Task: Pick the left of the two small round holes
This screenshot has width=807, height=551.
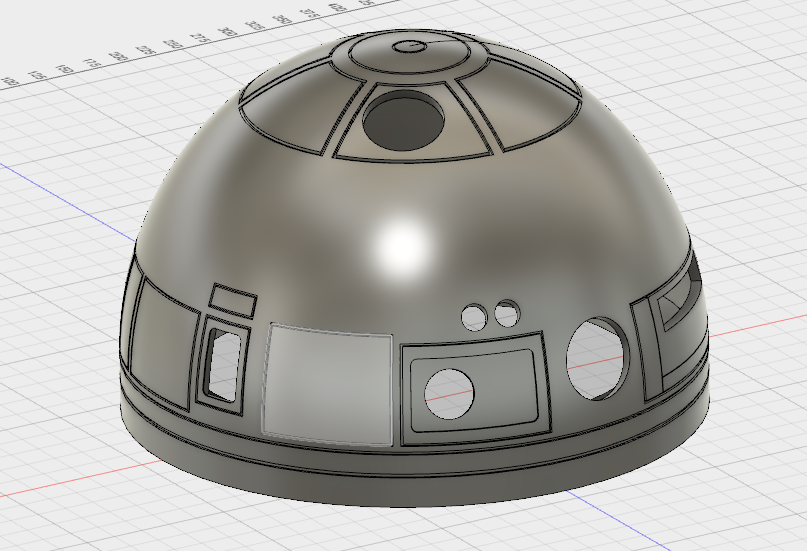Action: (475, 316)
